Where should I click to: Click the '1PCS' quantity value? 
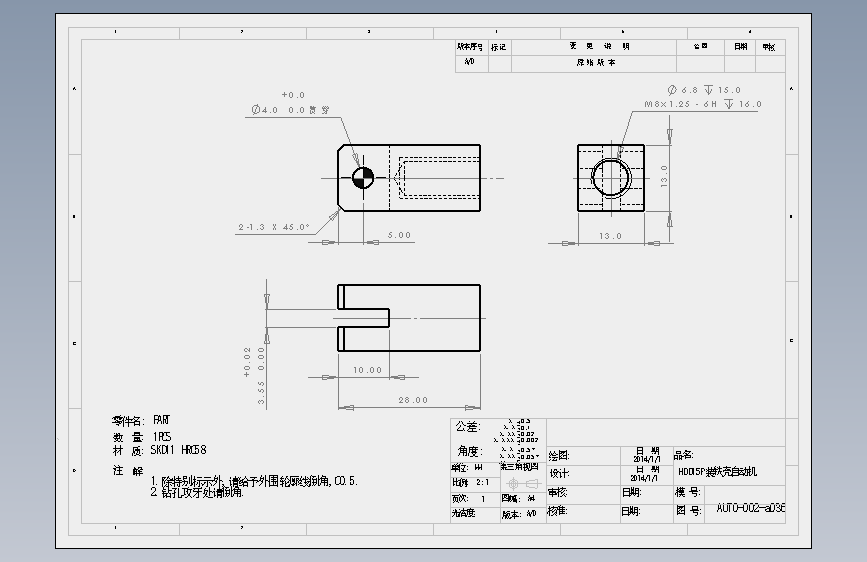pos(162,436)
